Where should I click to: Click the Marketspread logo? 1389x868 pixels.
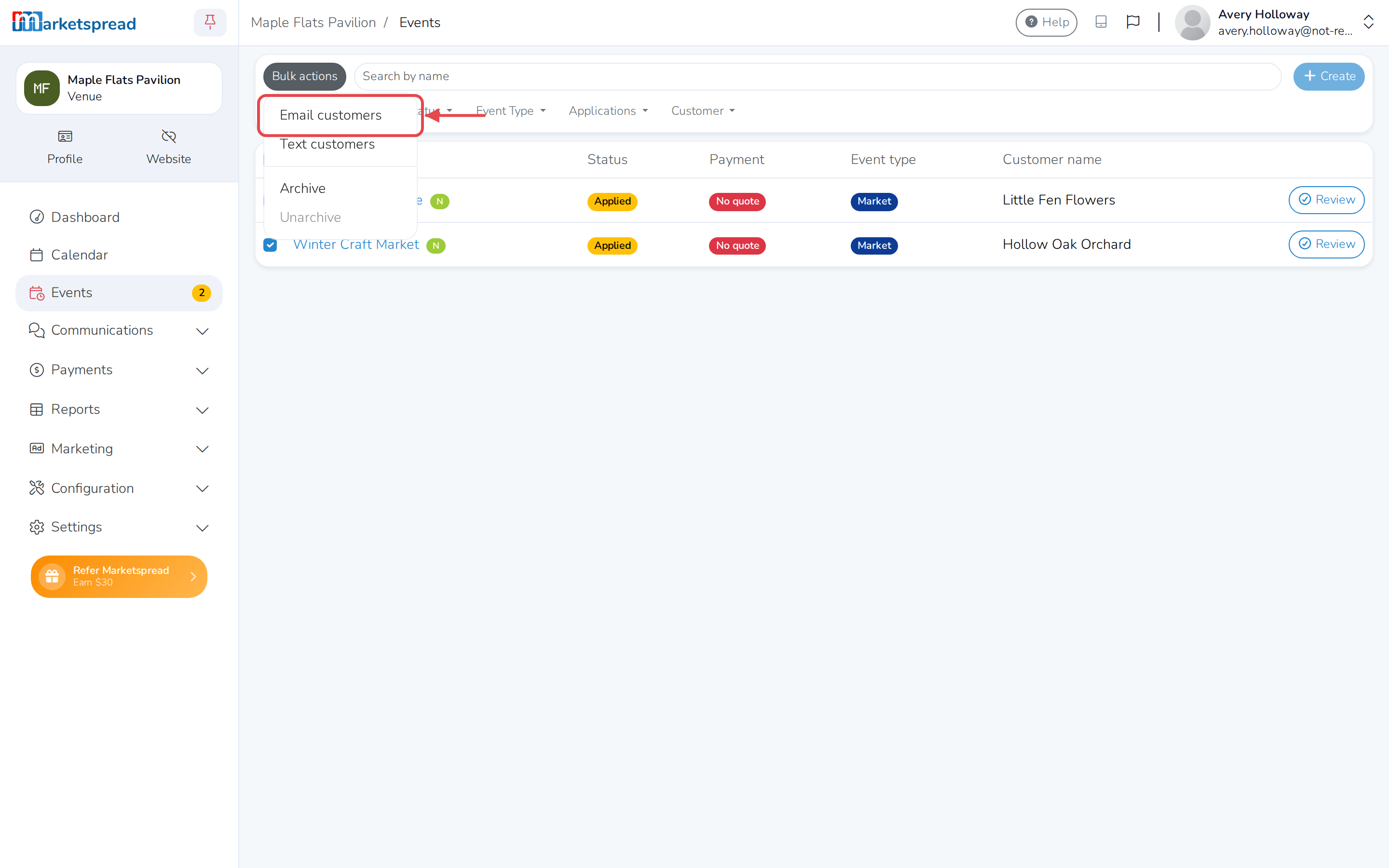74,22
